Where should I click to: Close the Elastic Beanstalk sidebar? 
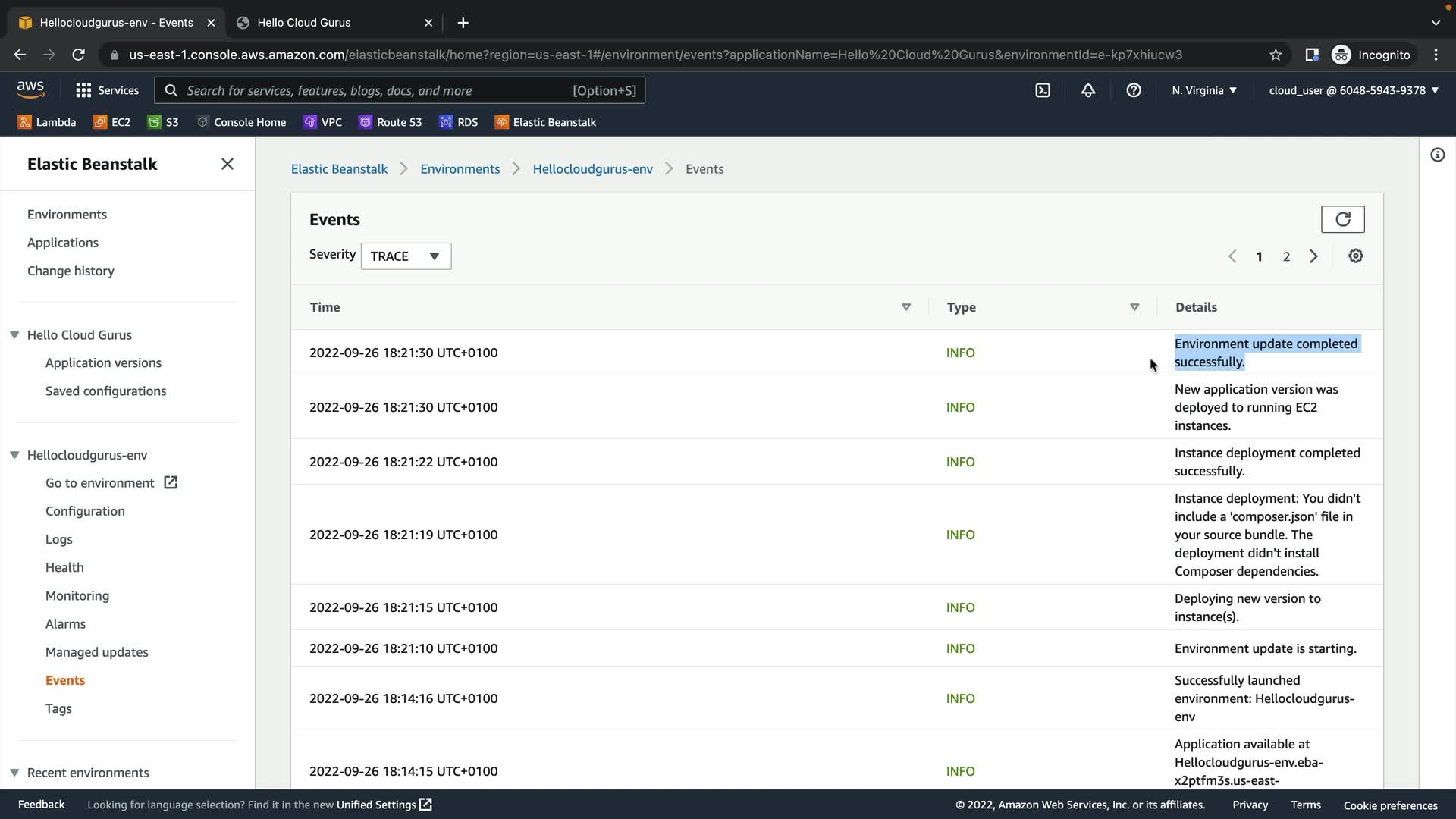(x=227, y=164)
